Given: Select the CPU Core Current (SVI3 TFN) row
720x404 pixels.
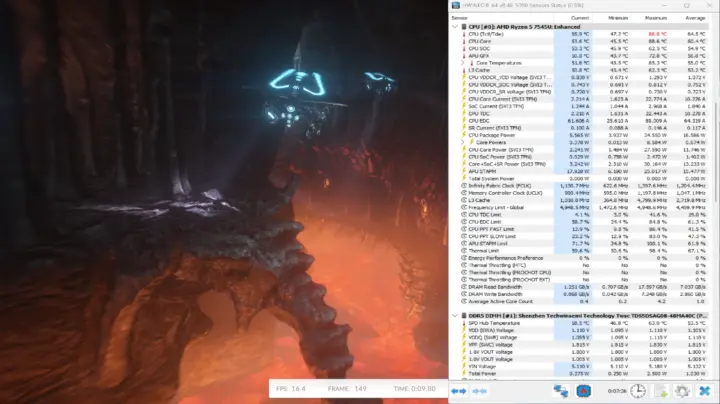Looking at the screenshot, I should tap(579, 99).
